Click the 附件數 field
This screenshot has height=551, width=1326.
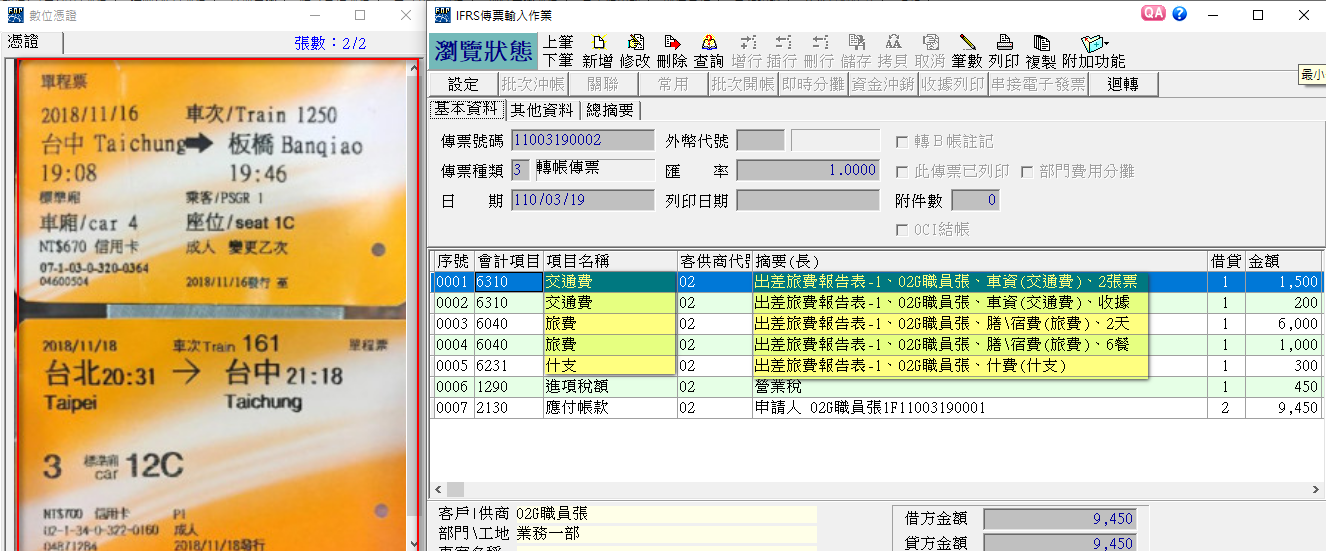point(975,200)
